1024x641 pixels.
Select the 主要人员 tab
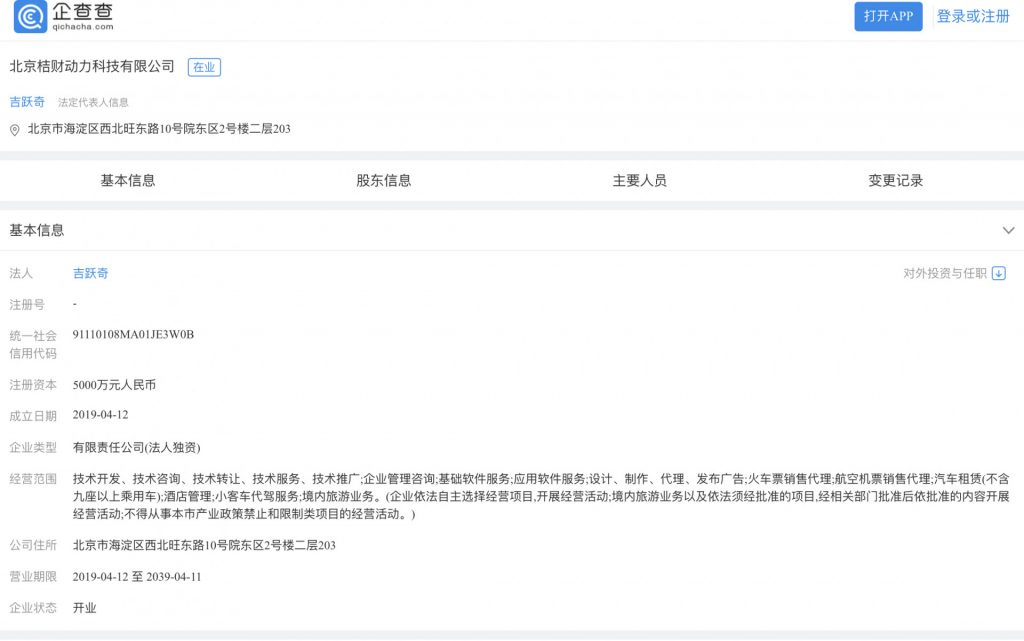(640, 181)
